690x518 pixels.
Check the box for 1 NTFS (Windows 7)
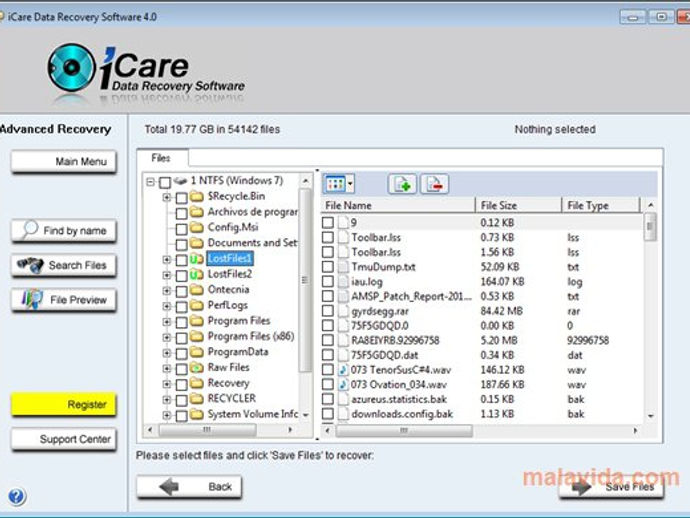pos(165,182)
